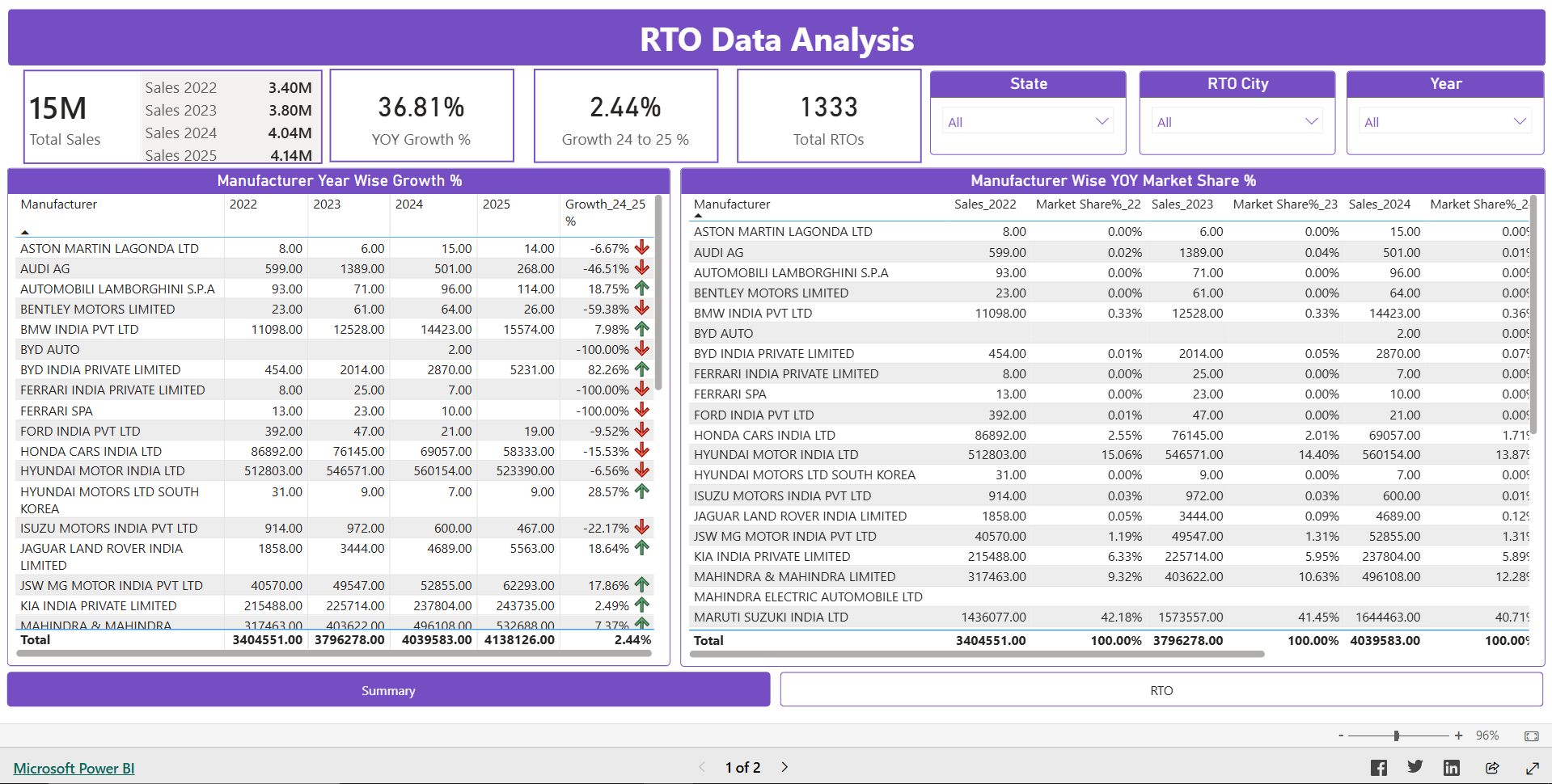The height and width of the screenshot is (784, 1552).
Task: Go to next report page
Action: click(x=784, y=767)
